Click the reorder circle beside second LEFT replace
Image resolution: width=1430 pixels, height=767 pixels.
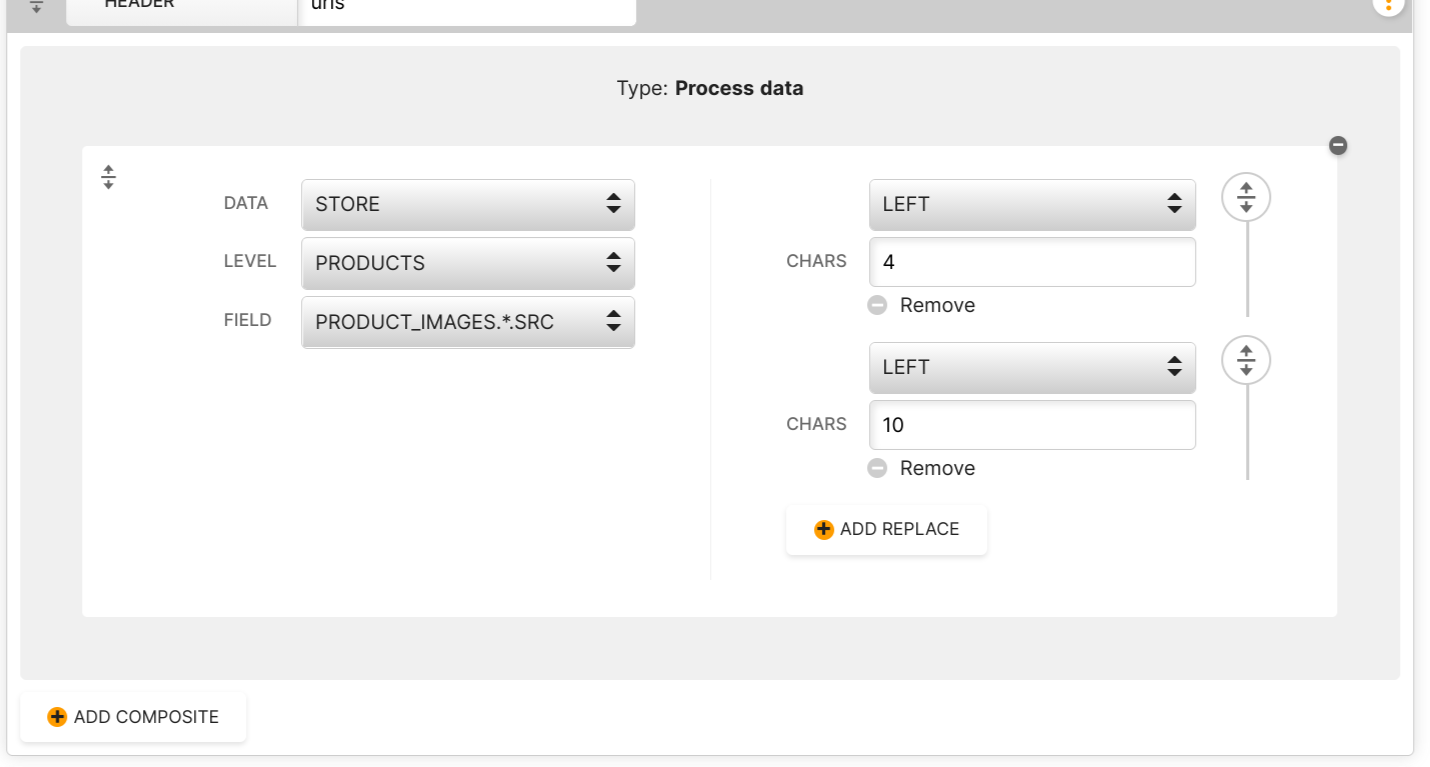pyautogui.click(x=1246, y=361)
